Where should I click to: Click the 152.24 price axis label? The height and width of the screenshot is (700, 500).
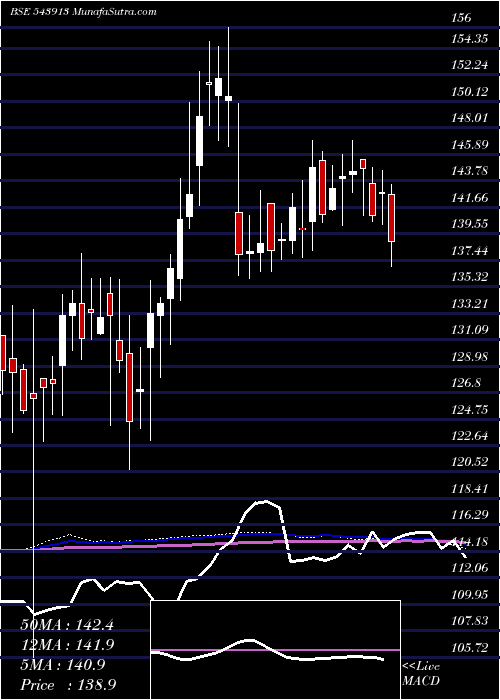point(470,65)
